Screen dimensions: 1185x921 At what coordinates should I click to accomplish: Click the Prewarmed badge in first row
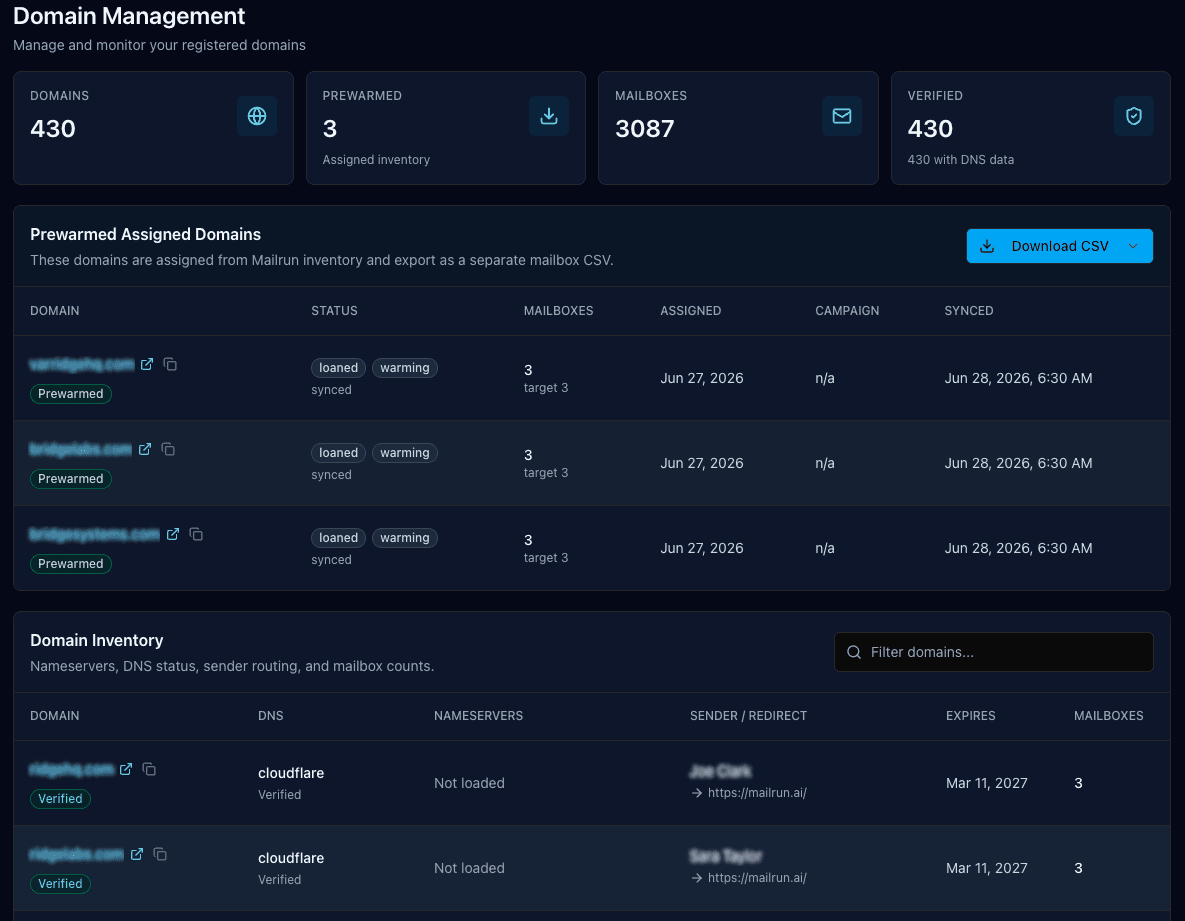[x=71, y=394]
